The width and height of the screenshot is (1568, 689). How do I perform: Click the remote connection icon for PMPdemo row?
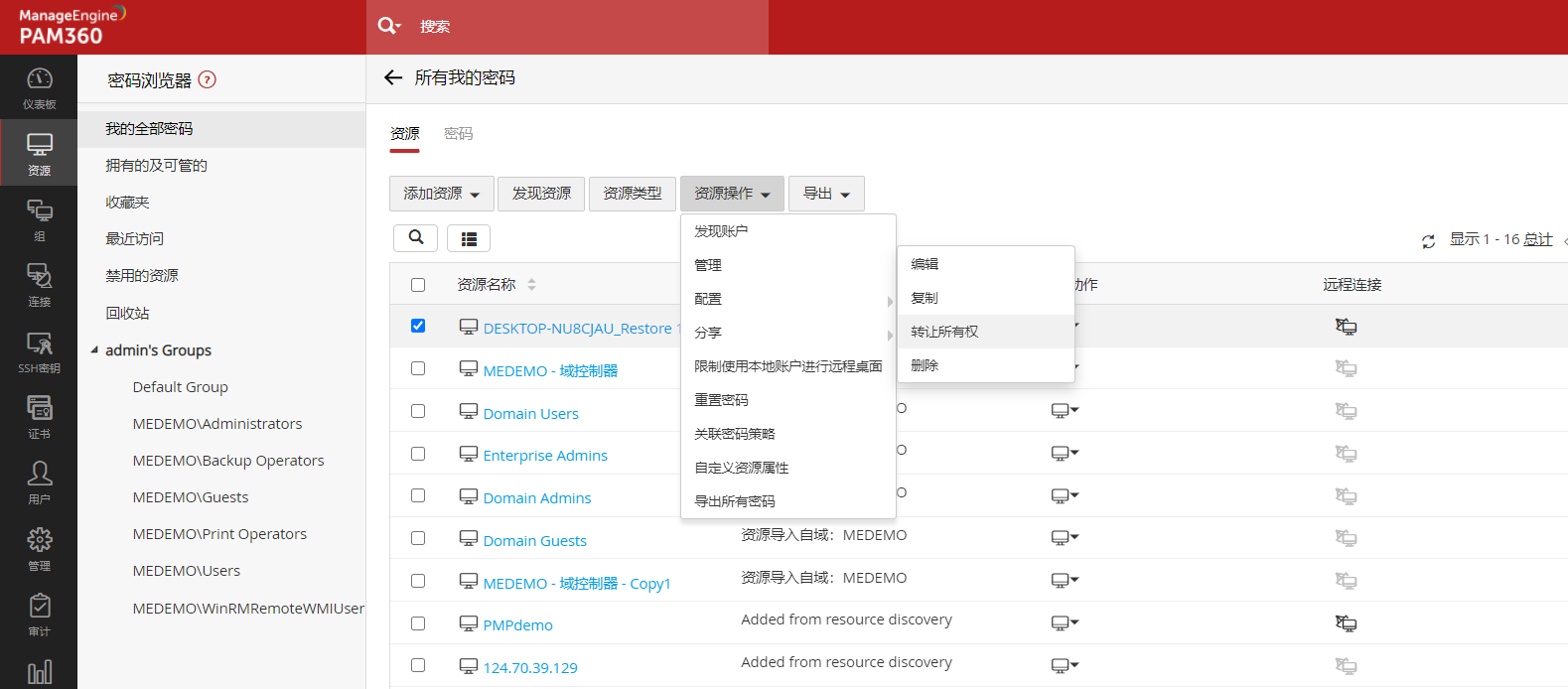pyautogui.click(x=1346, y=623)
